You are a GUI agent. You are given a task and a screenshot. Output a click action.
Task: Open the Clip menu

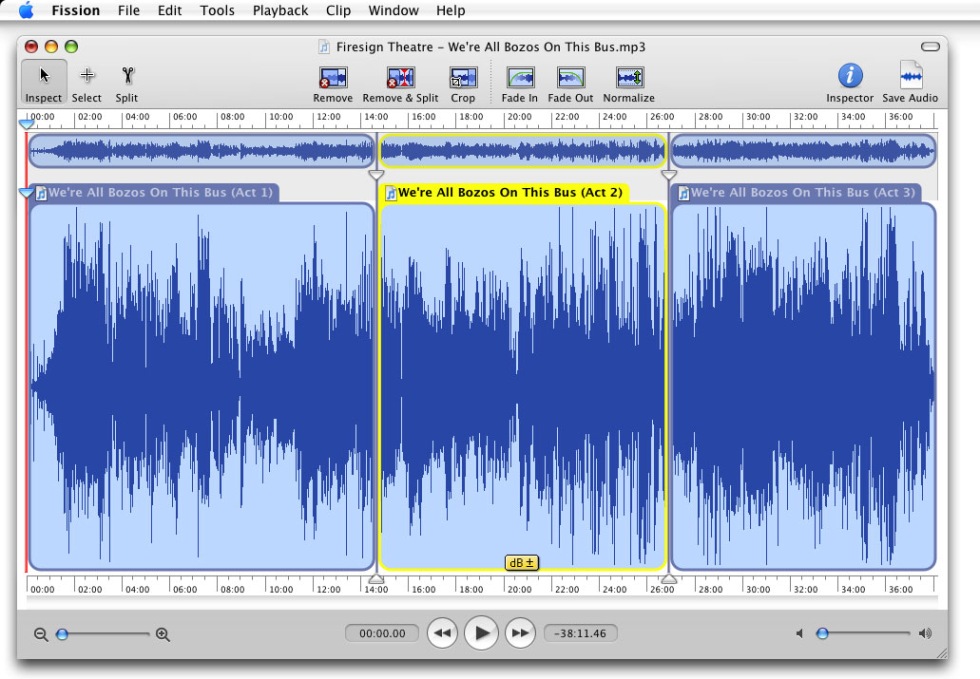click(x=338, y=11)
